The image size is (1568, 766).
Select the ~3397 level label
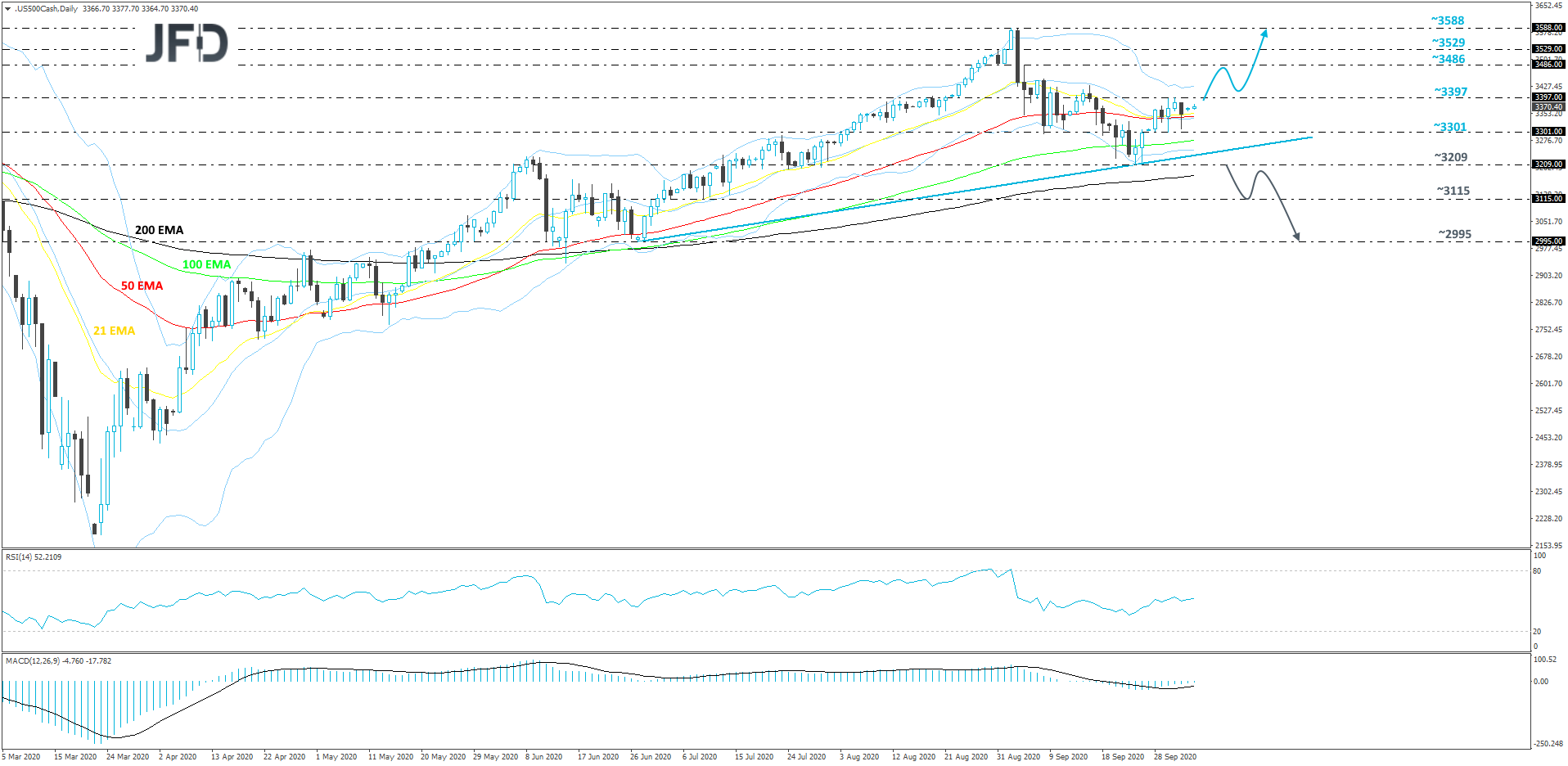click(x=1451, y=92)
